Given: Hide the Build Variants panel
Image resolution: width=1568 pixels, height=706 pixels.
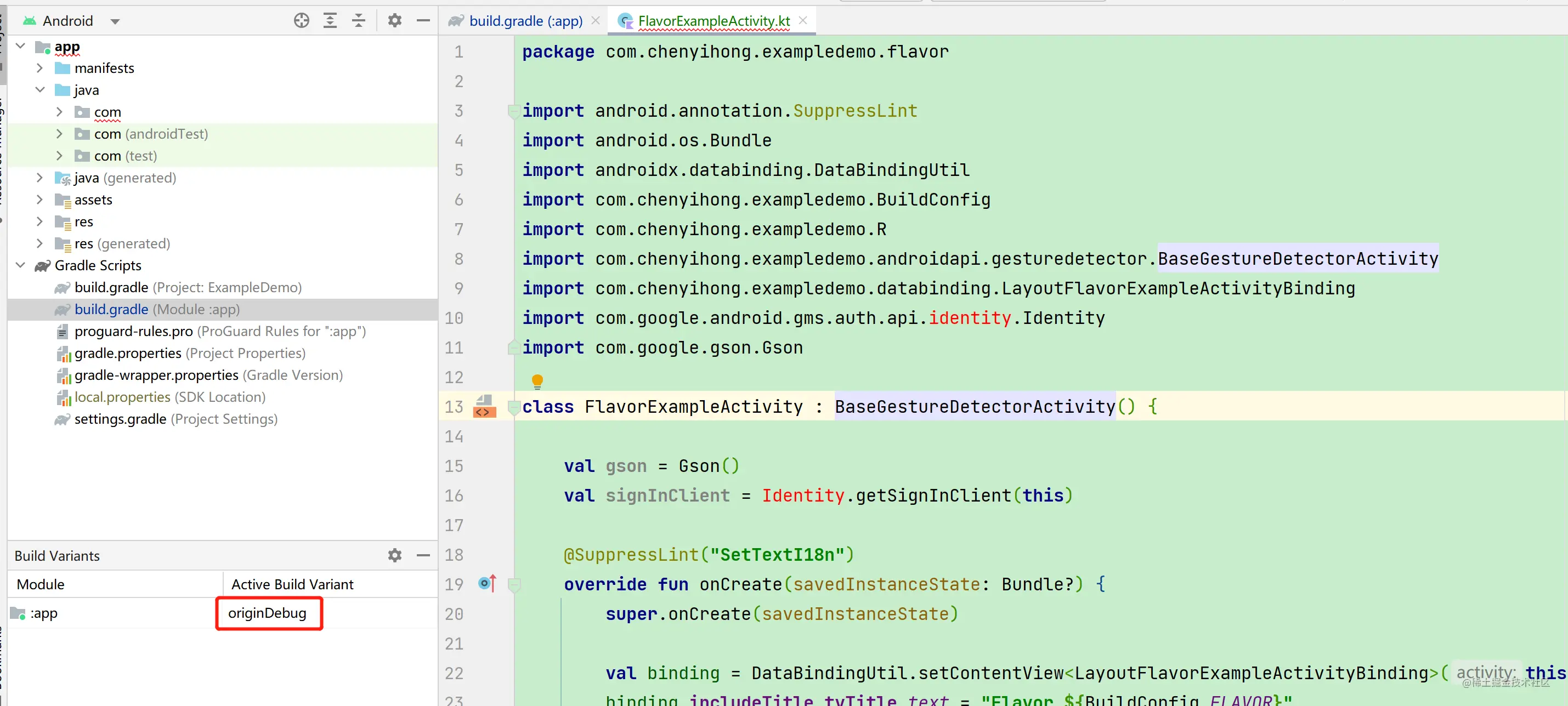Looking at the screenshot, I should coord(423,555).
